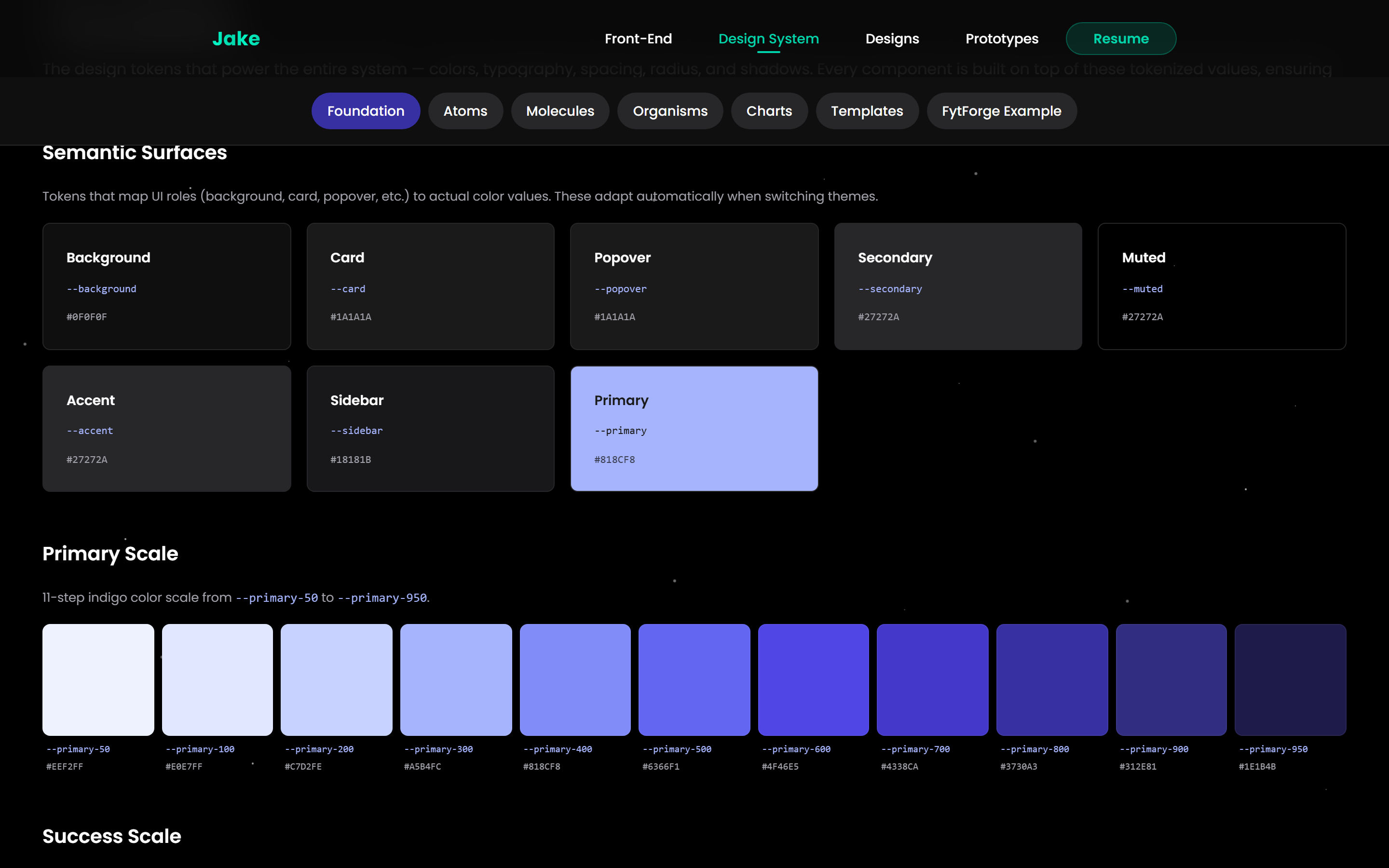The image size is (1389, 868).
Task: Click the Popover surface card
Action: (x=694, y=286)
